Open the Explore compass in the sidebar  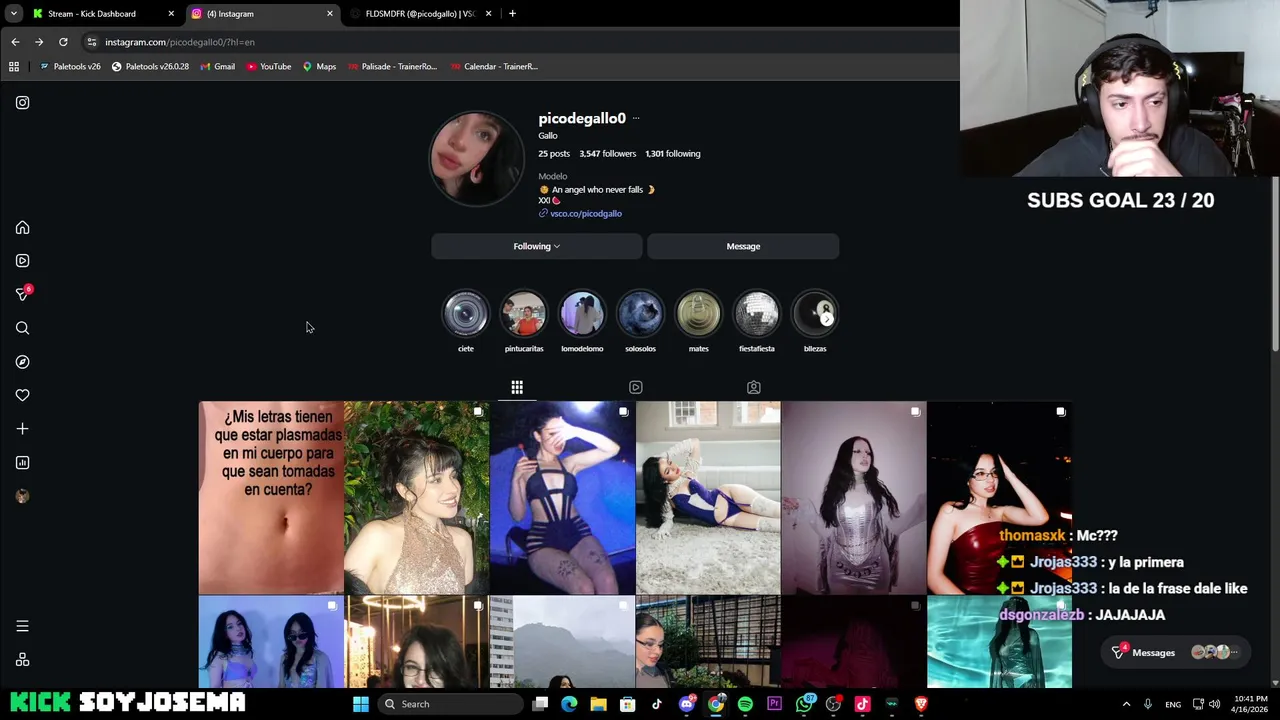(x=22, y=362)
